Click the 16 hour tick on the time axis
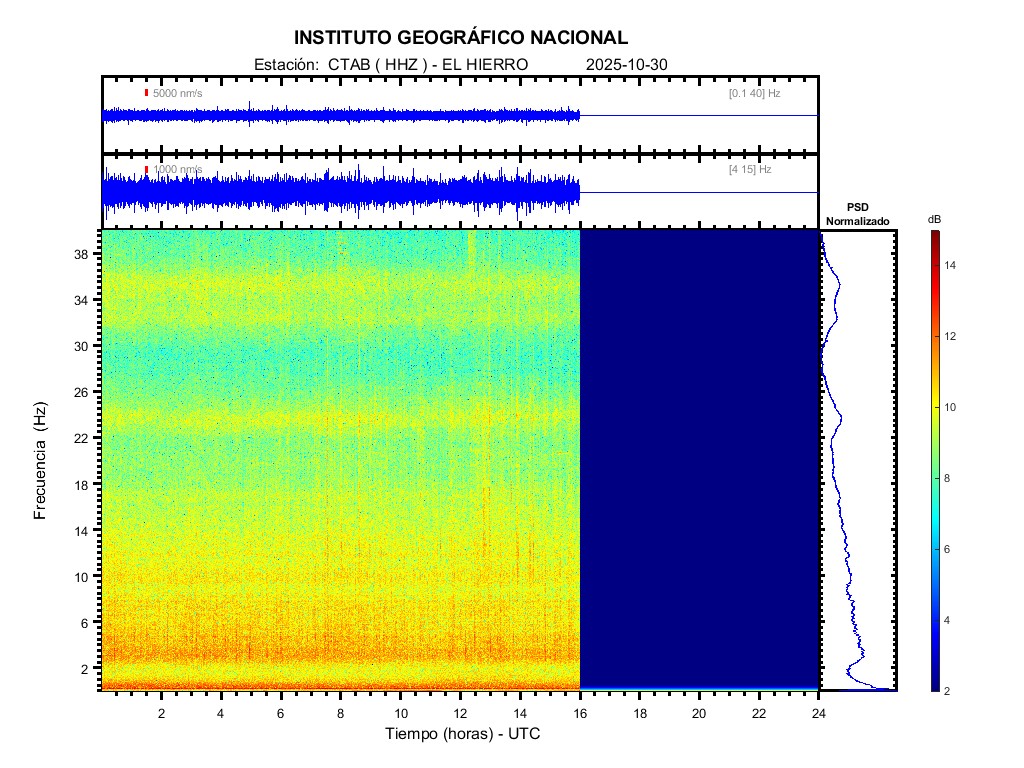This screenshot has width=1024, height=768. pyautogui.click(x=580, y=712)
